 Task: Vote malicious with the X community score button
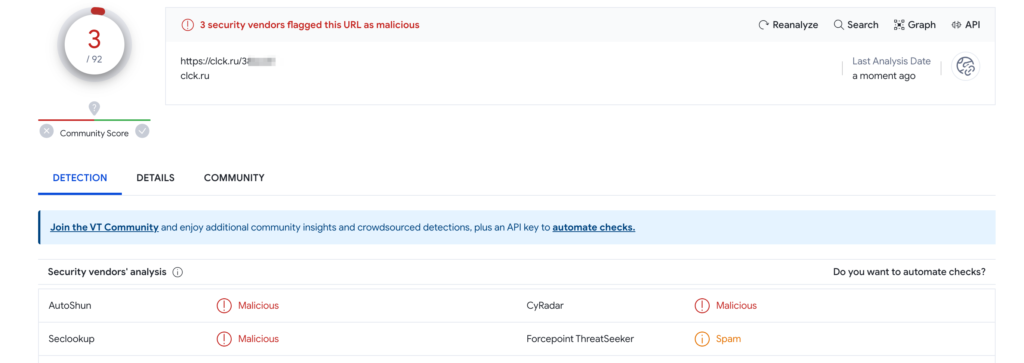[46, 131]
